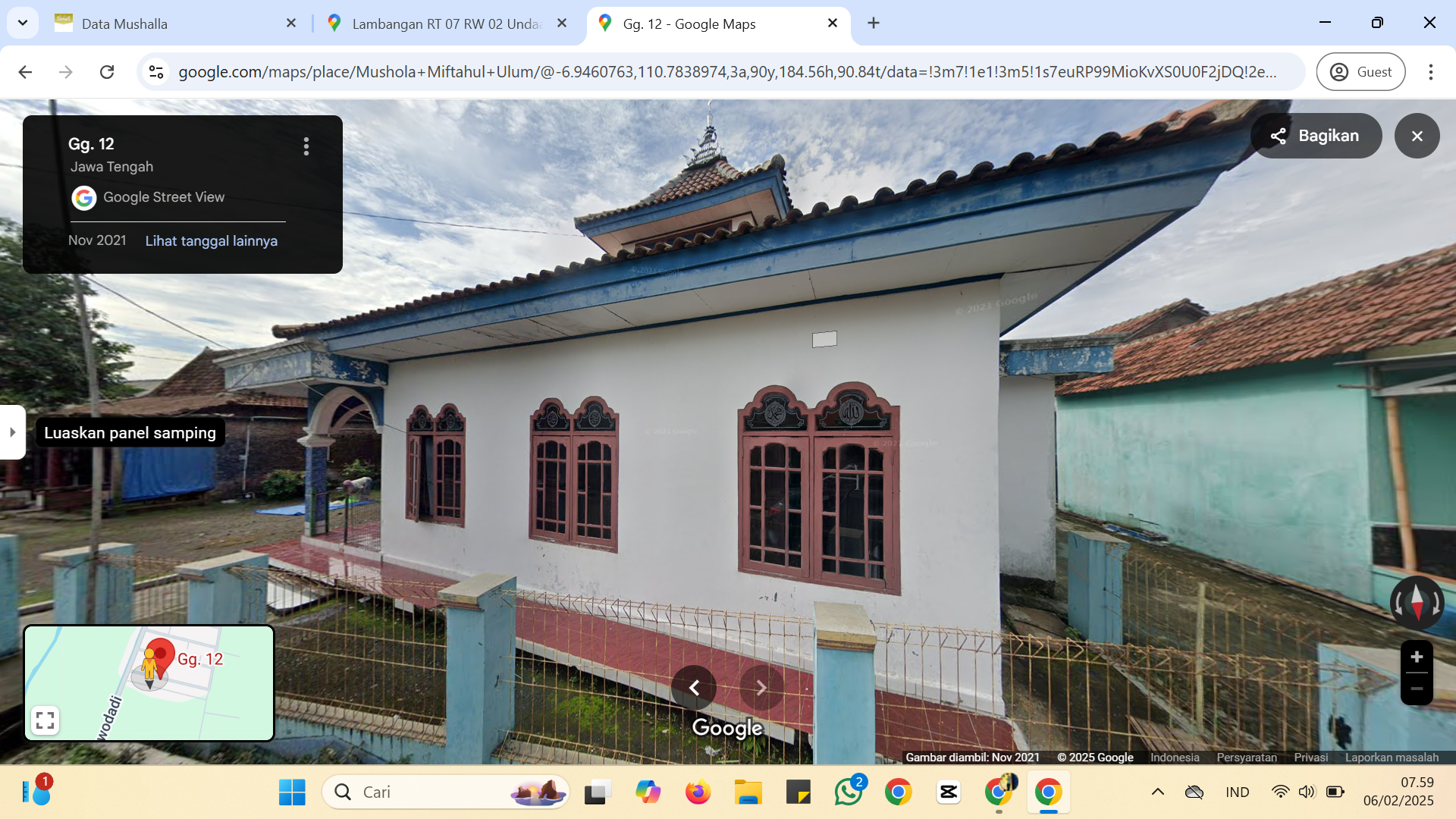Open CapCut from taskbar
This screenshot has width=1456, height=819.
949,792
